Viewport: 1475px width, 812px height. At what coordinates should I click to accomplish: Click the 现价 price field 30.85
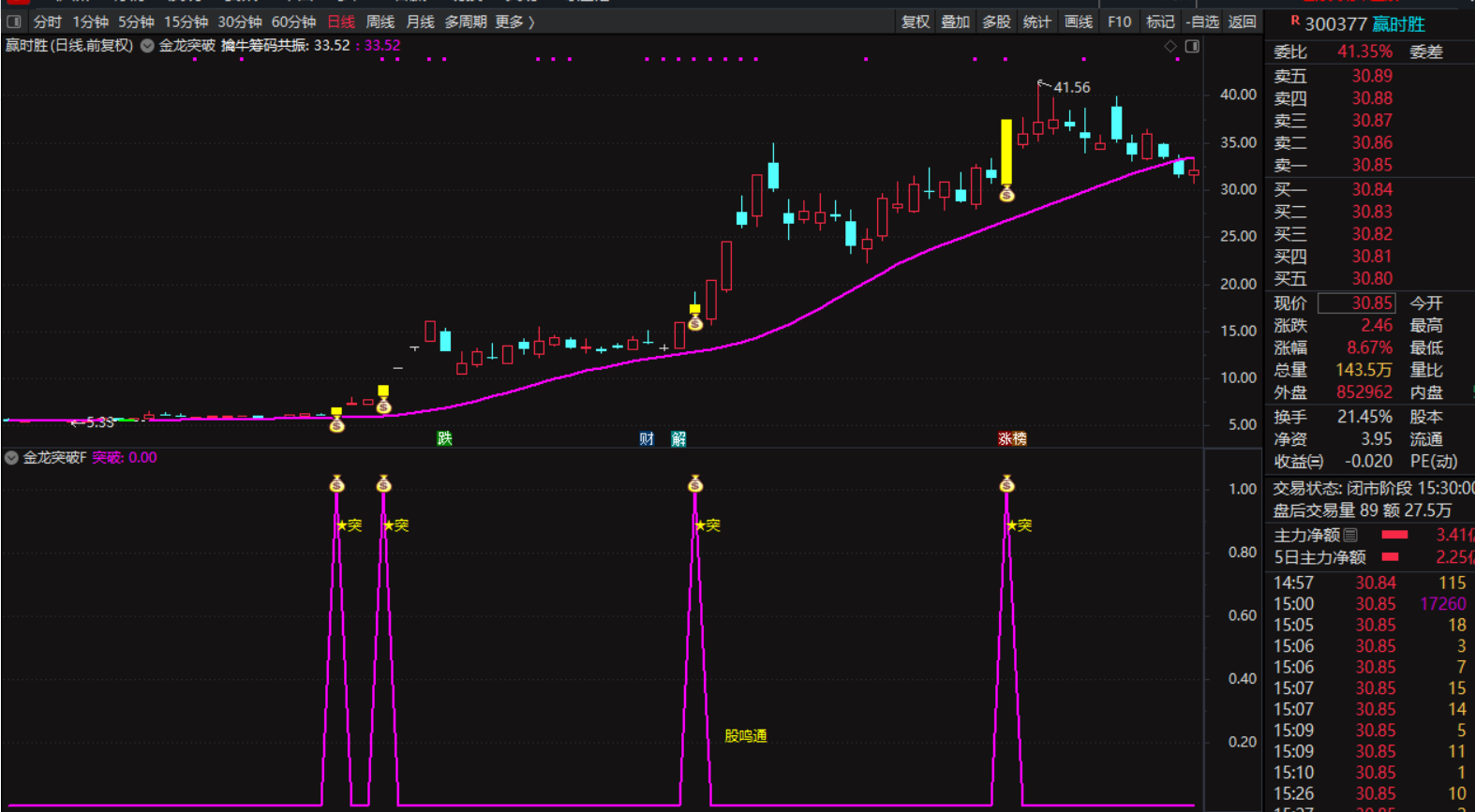(1356, 303)
